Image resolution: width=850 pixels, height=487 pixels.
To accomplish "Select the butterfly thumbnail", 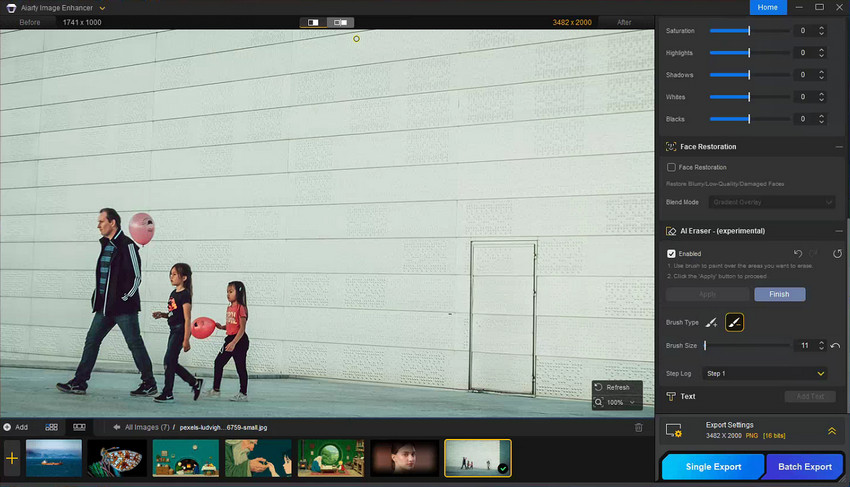I will pos(117,458).
